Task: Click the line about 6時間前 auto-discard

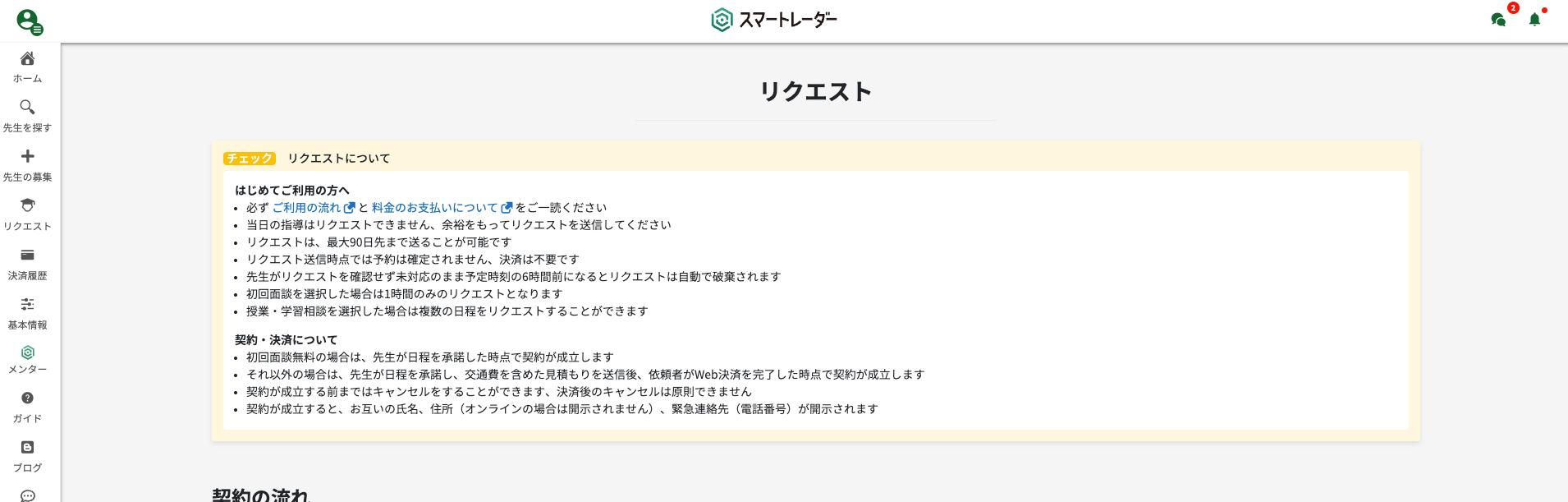Action: point(513,277)
